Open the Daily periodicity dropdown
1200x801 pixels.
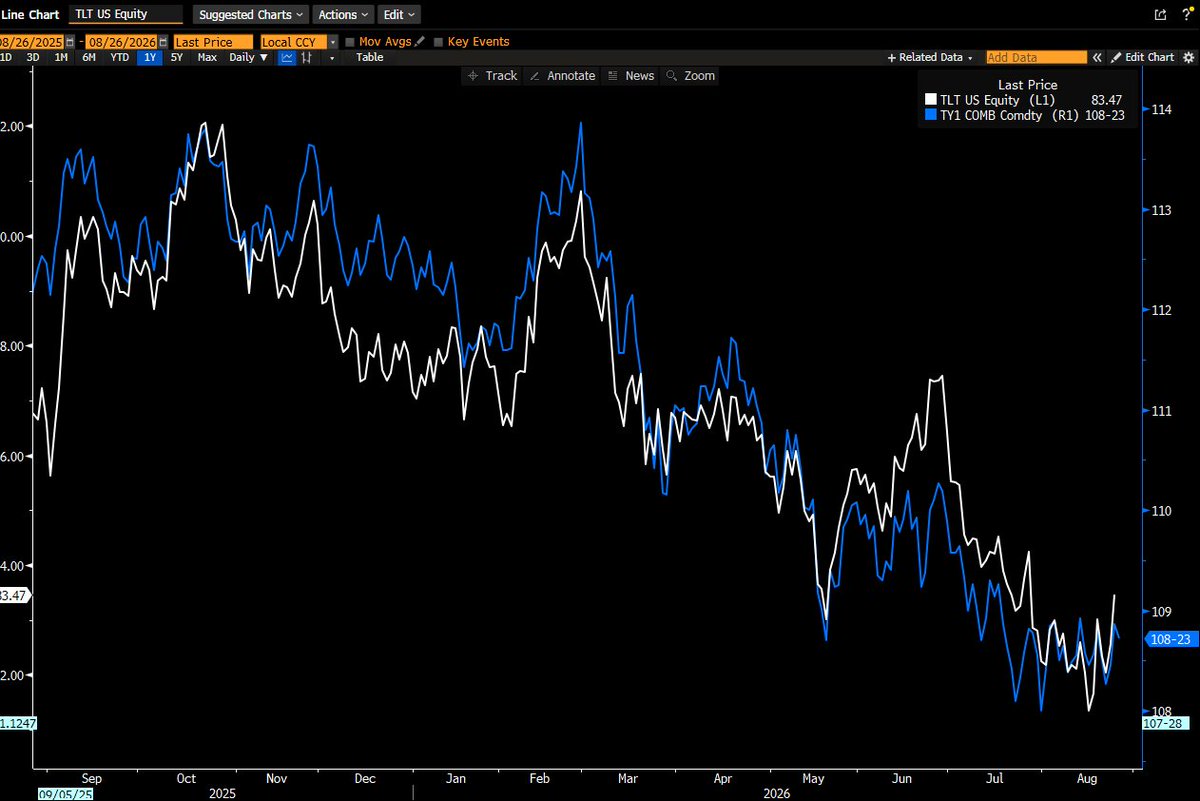coord(248,57)
